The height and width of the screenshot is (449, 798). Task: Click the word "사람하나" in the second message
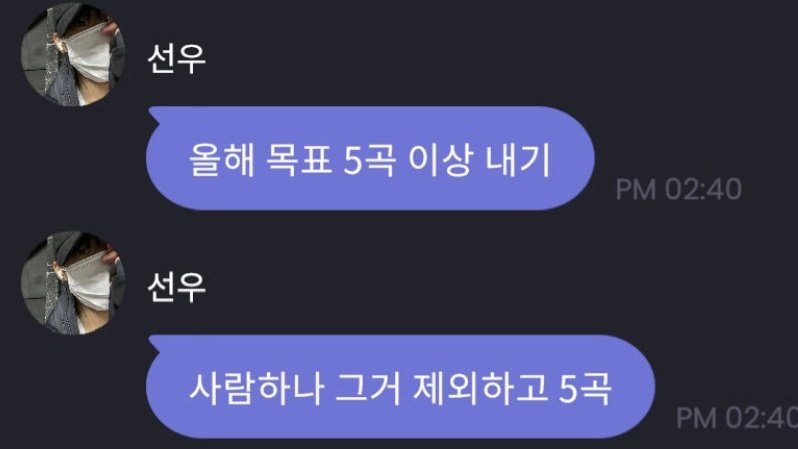tap(256, 388)
